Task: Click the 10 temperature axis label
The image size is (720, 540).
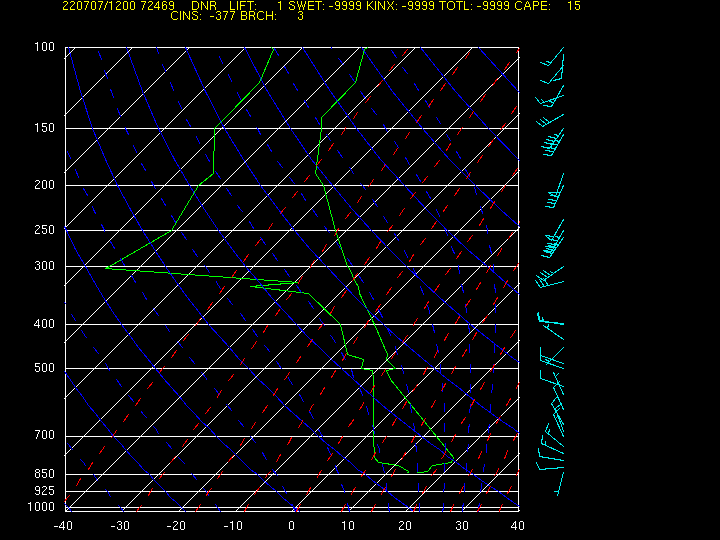Action: [348, 526]
